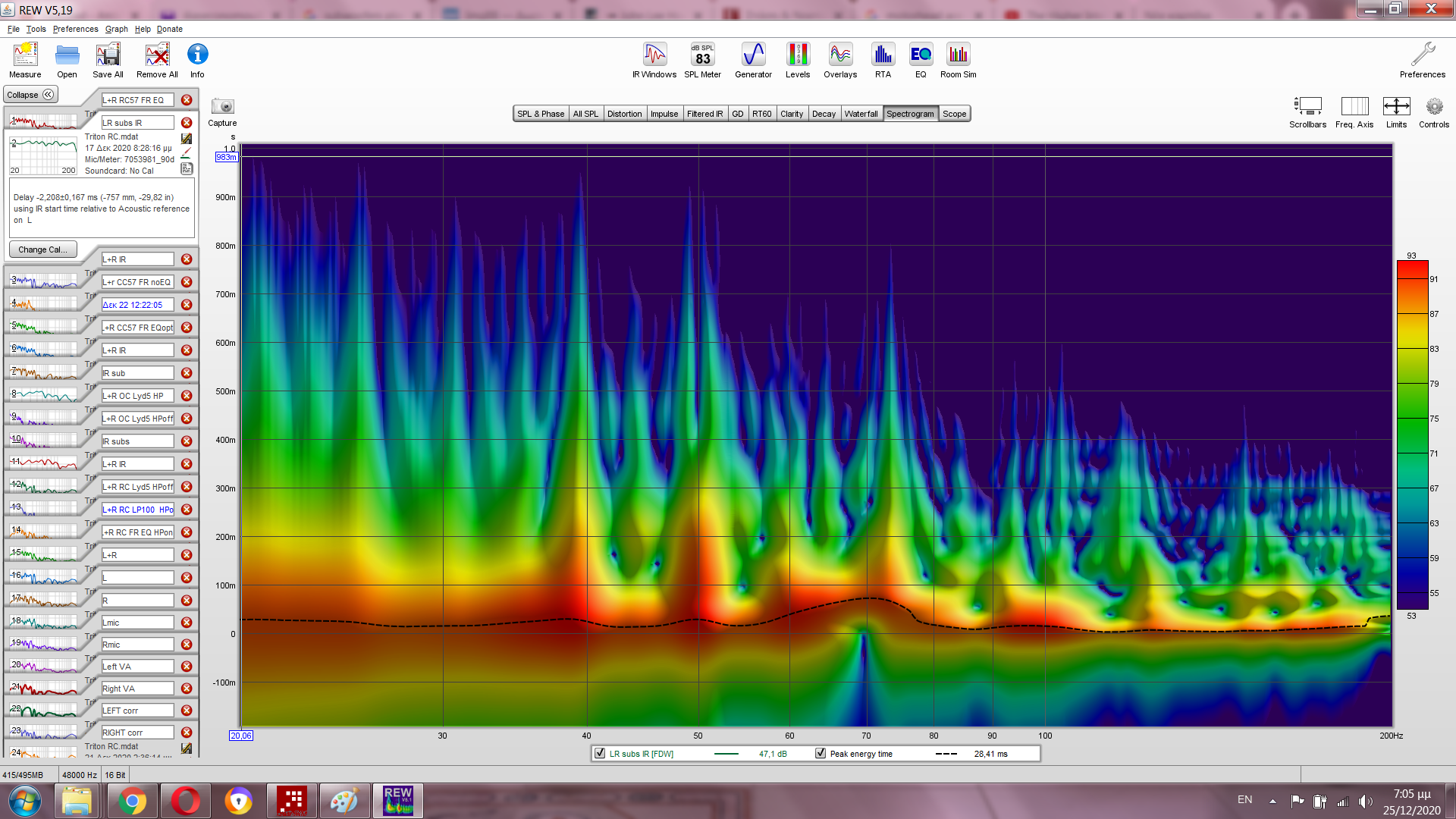Click the 983m time axis limit field
The width and height of the screenshot is (1456, 819).
(227, 157)
